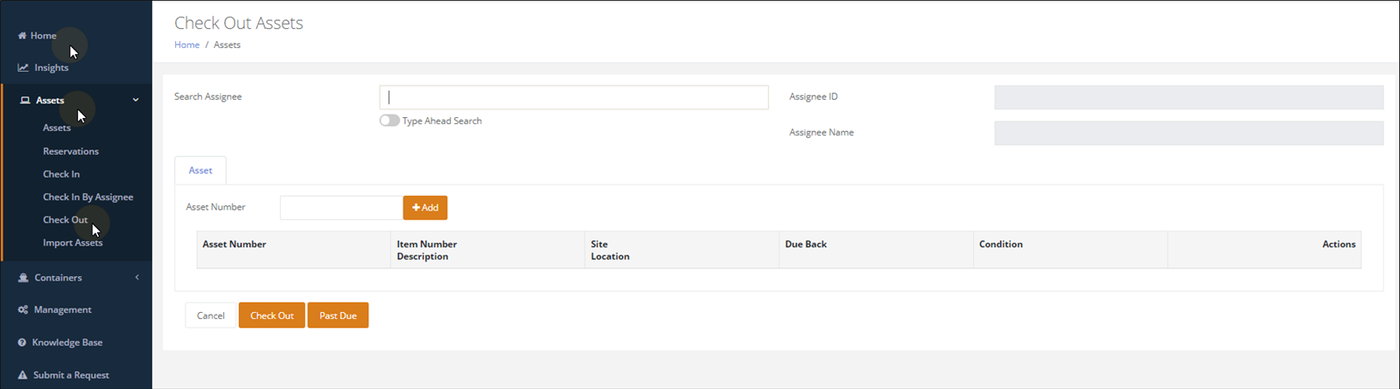The width and height of the screenshot is (1400, 389).
Task: Click the Assets laptop icon
Action: pos(25,100)
